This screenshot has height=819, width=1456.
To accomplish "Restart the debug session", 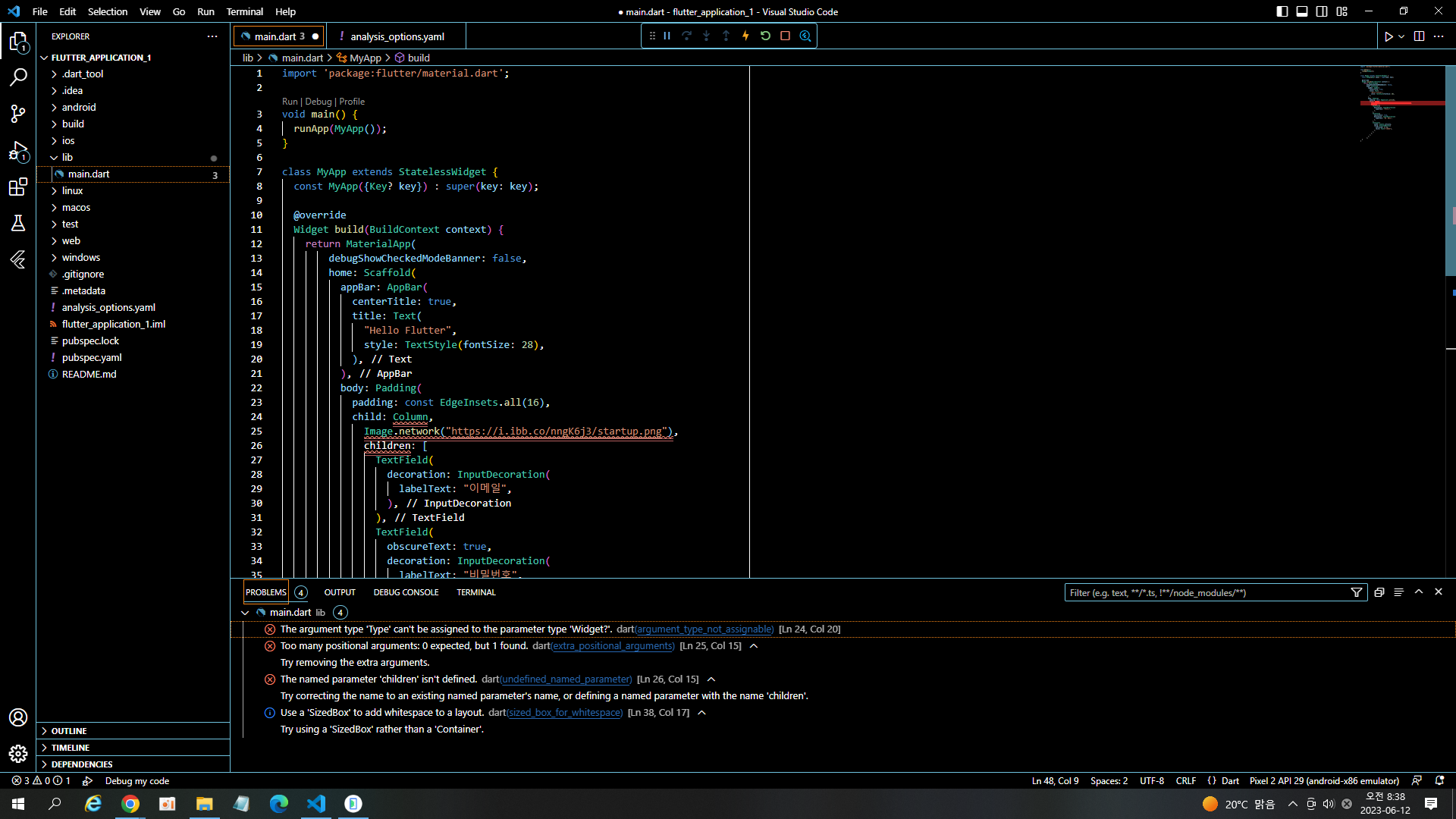I will (766, 36).
